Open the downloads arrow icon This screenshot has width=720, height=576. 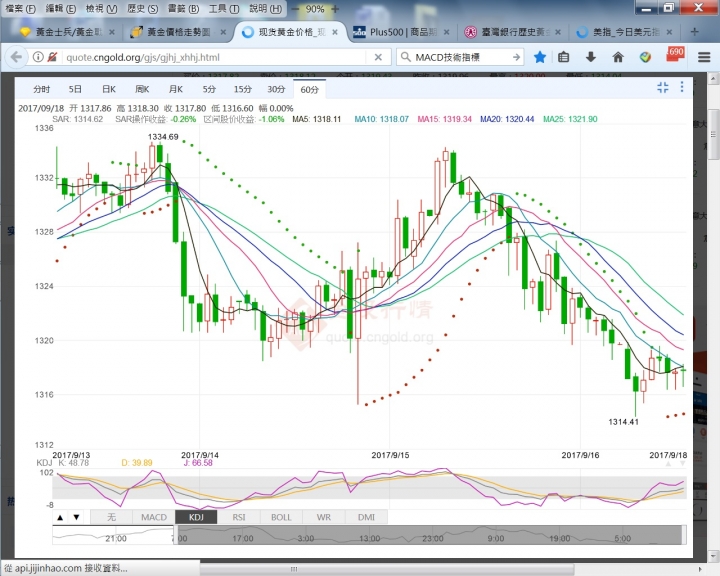point(591,57)
